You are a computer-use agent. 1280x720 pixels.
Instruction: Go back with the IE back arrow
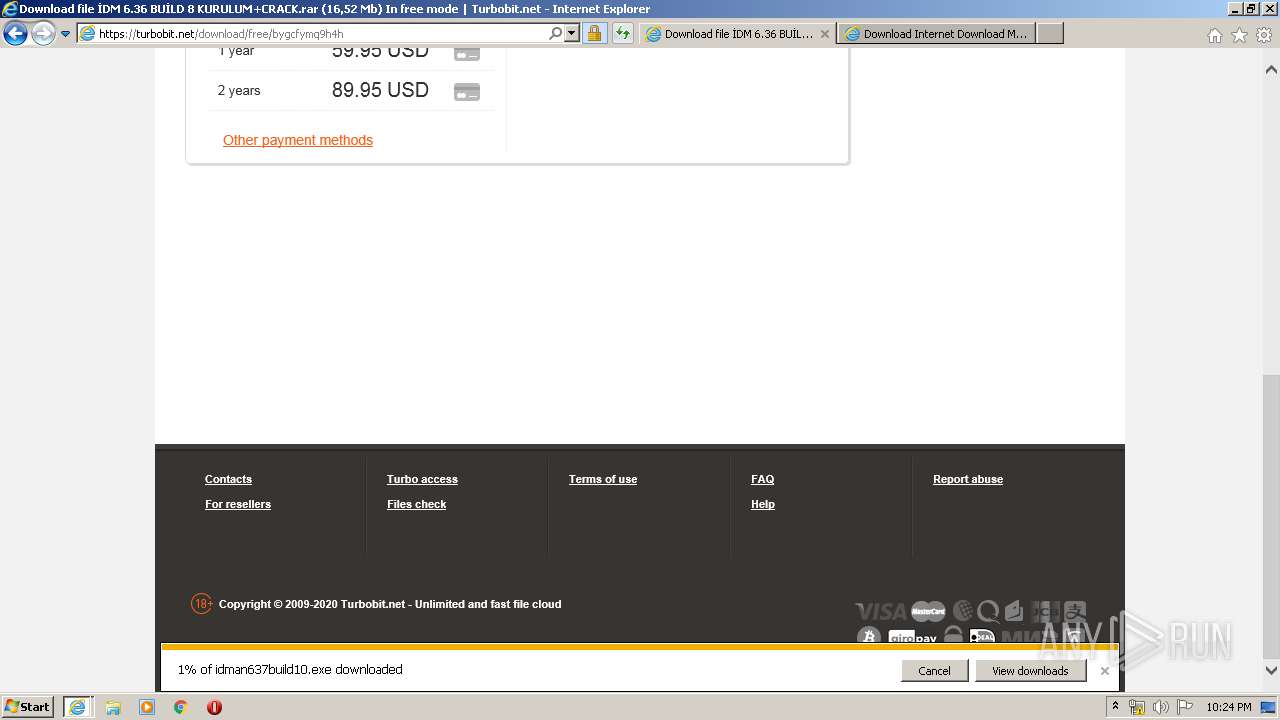[15, 34]
